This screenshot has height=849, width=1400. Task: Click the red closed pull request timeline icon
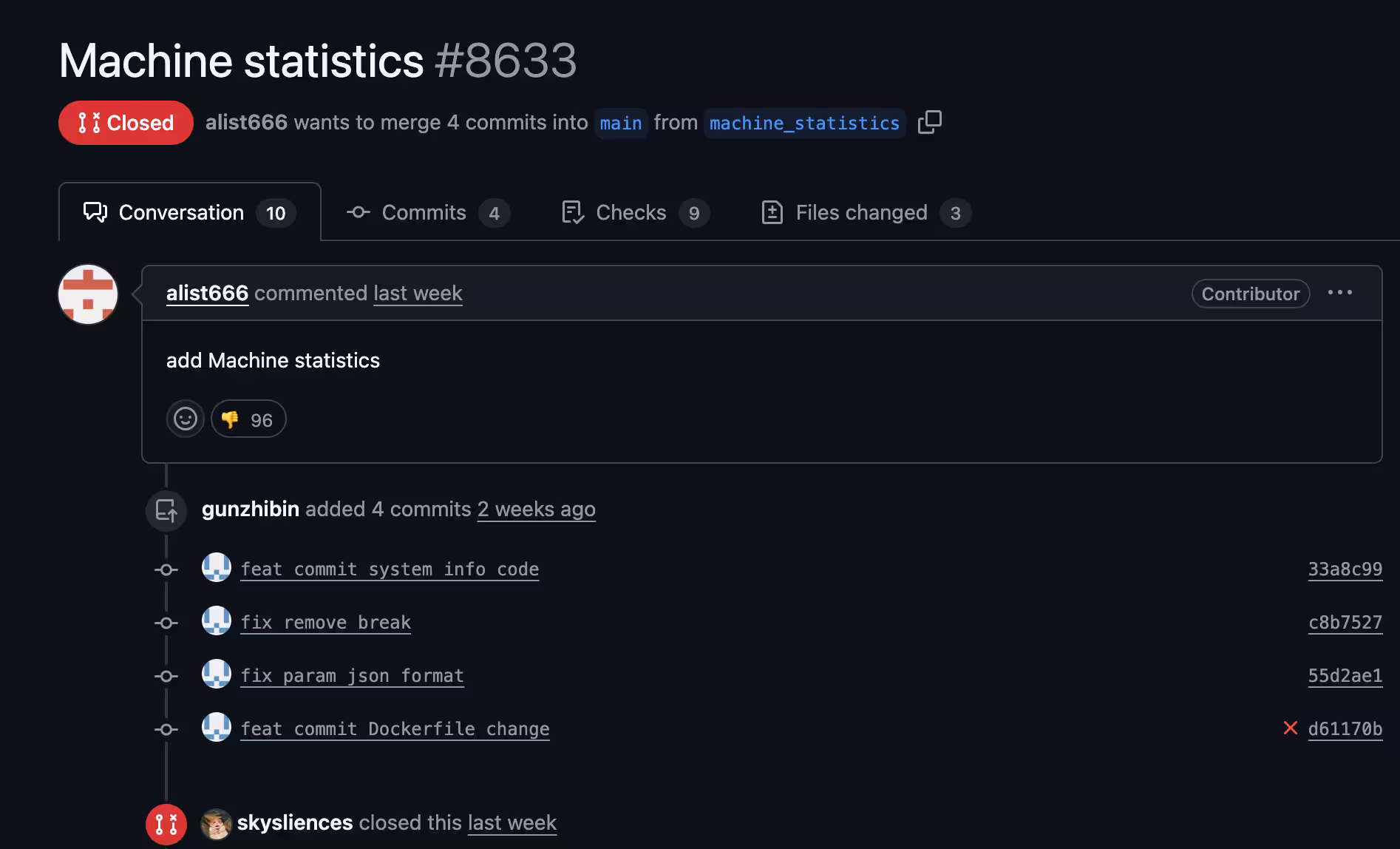pyautogui.click(x=166, y=824)
